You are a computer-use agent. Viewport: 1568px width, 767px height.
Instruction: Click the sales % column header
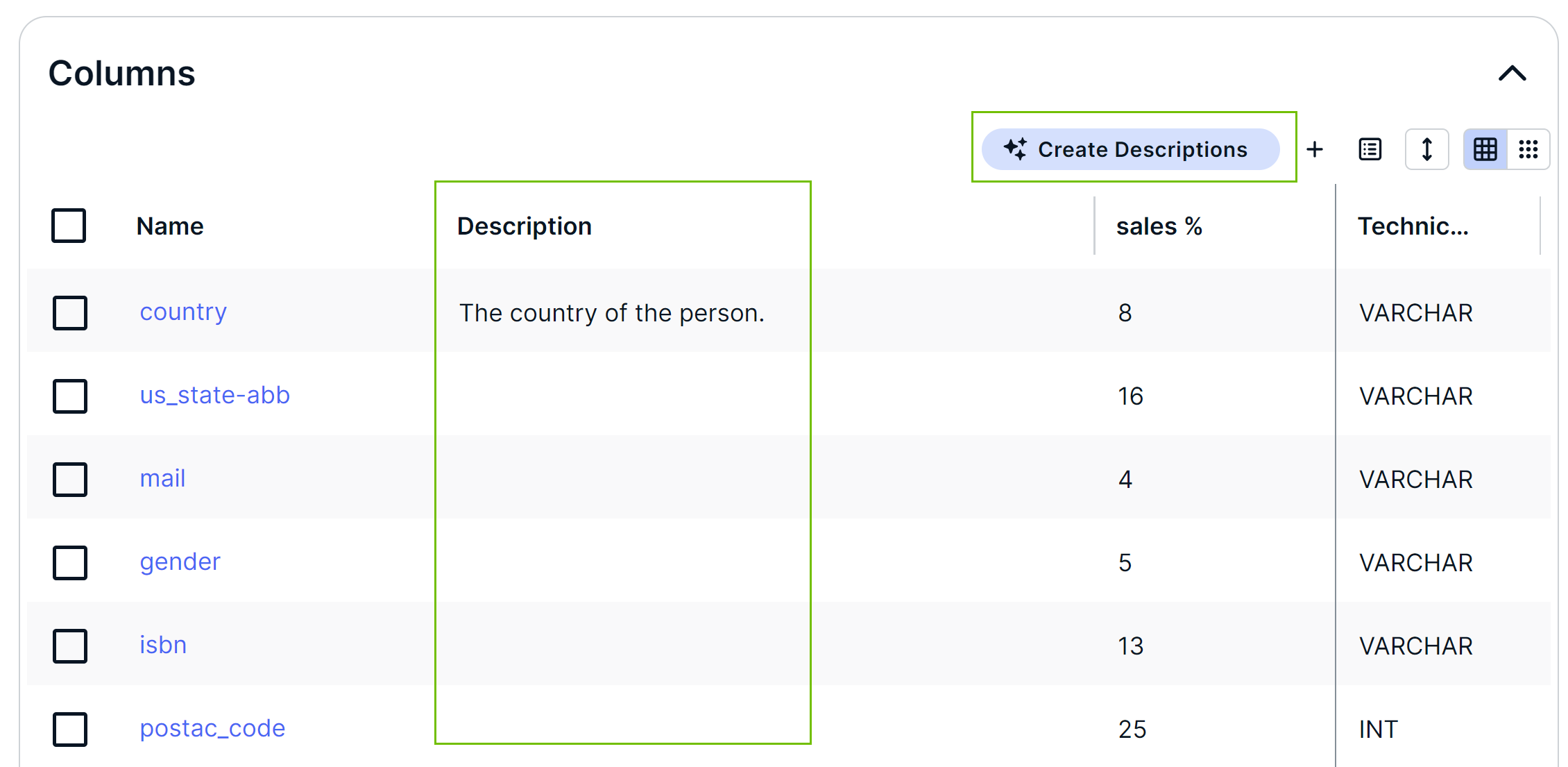point(1159,226)
